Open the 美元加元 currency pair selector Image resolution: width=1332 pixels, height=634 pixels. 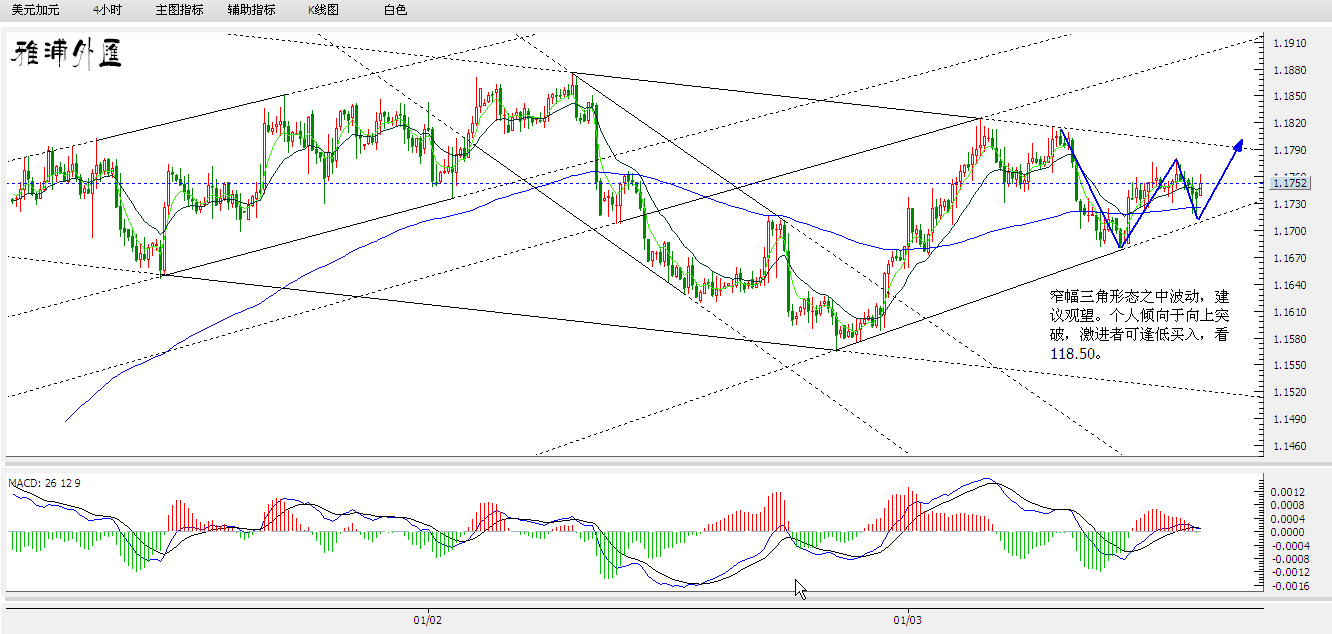coord(36,9)
